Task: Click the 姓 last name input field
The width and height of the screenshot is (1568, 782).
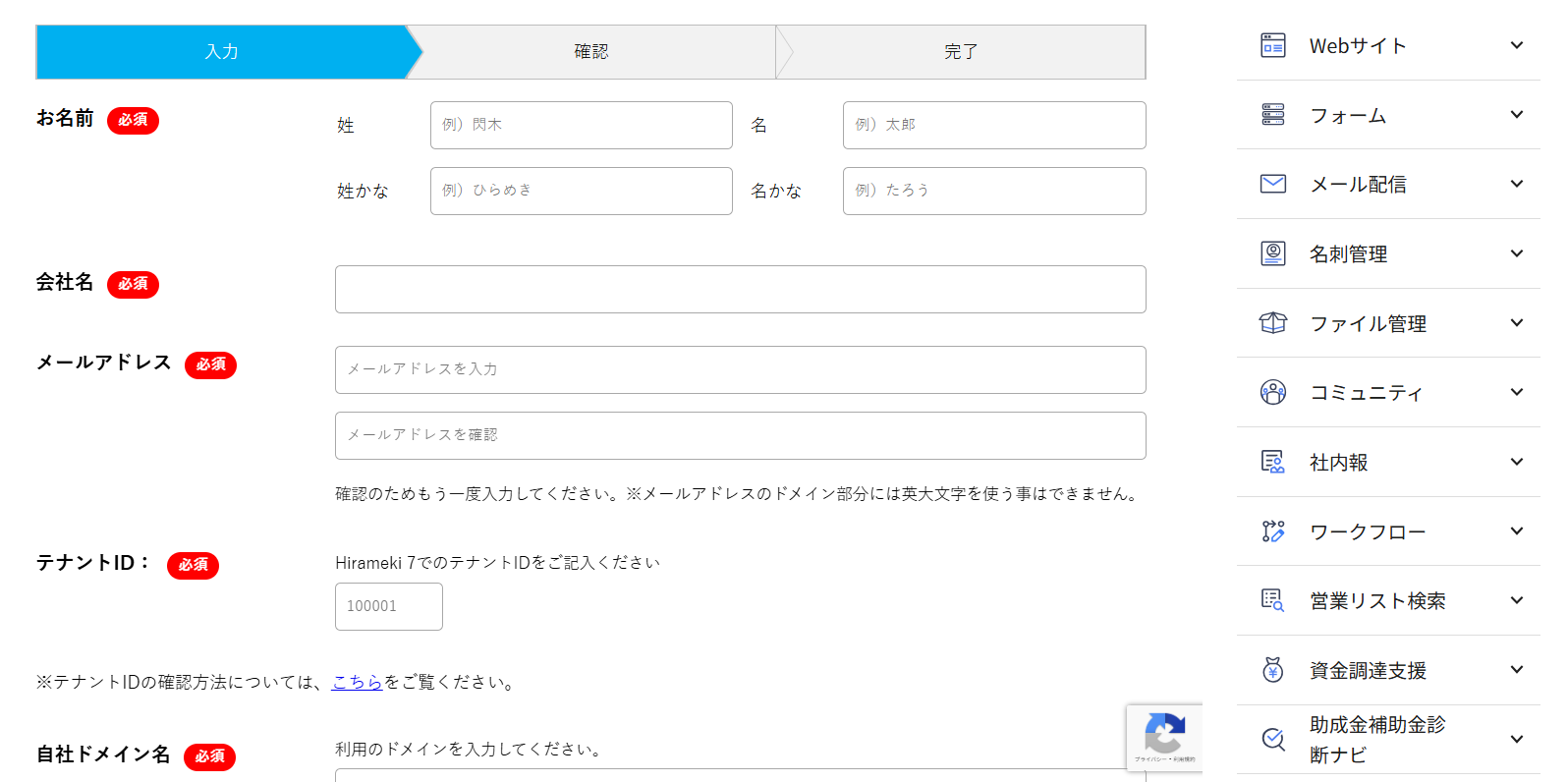Action: [581, 126]
